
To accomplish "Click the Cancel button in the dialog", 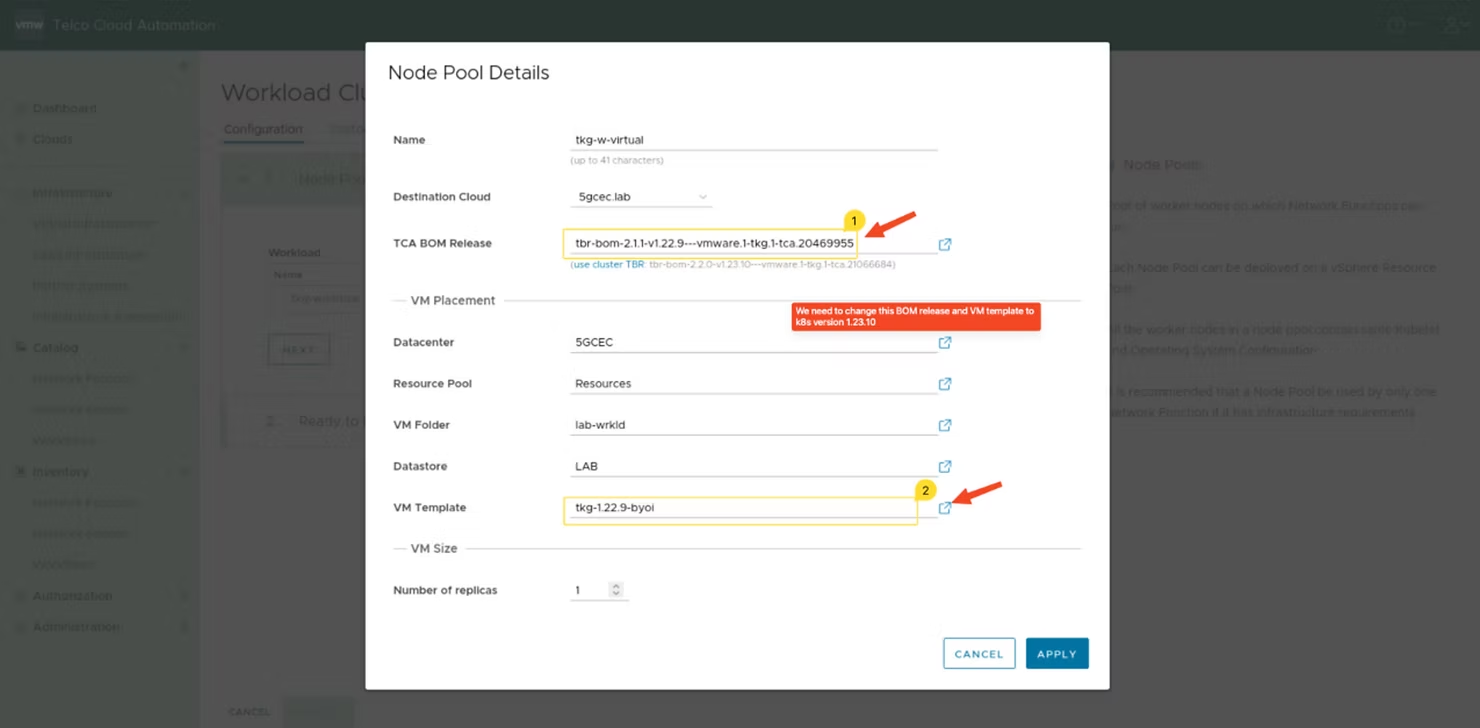I will [978, 653].
